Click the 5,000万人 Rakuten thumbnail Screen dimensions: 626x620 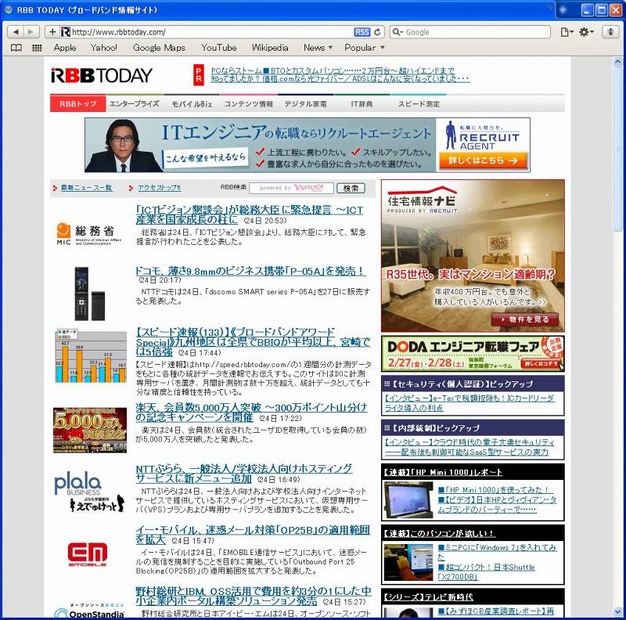90,430
